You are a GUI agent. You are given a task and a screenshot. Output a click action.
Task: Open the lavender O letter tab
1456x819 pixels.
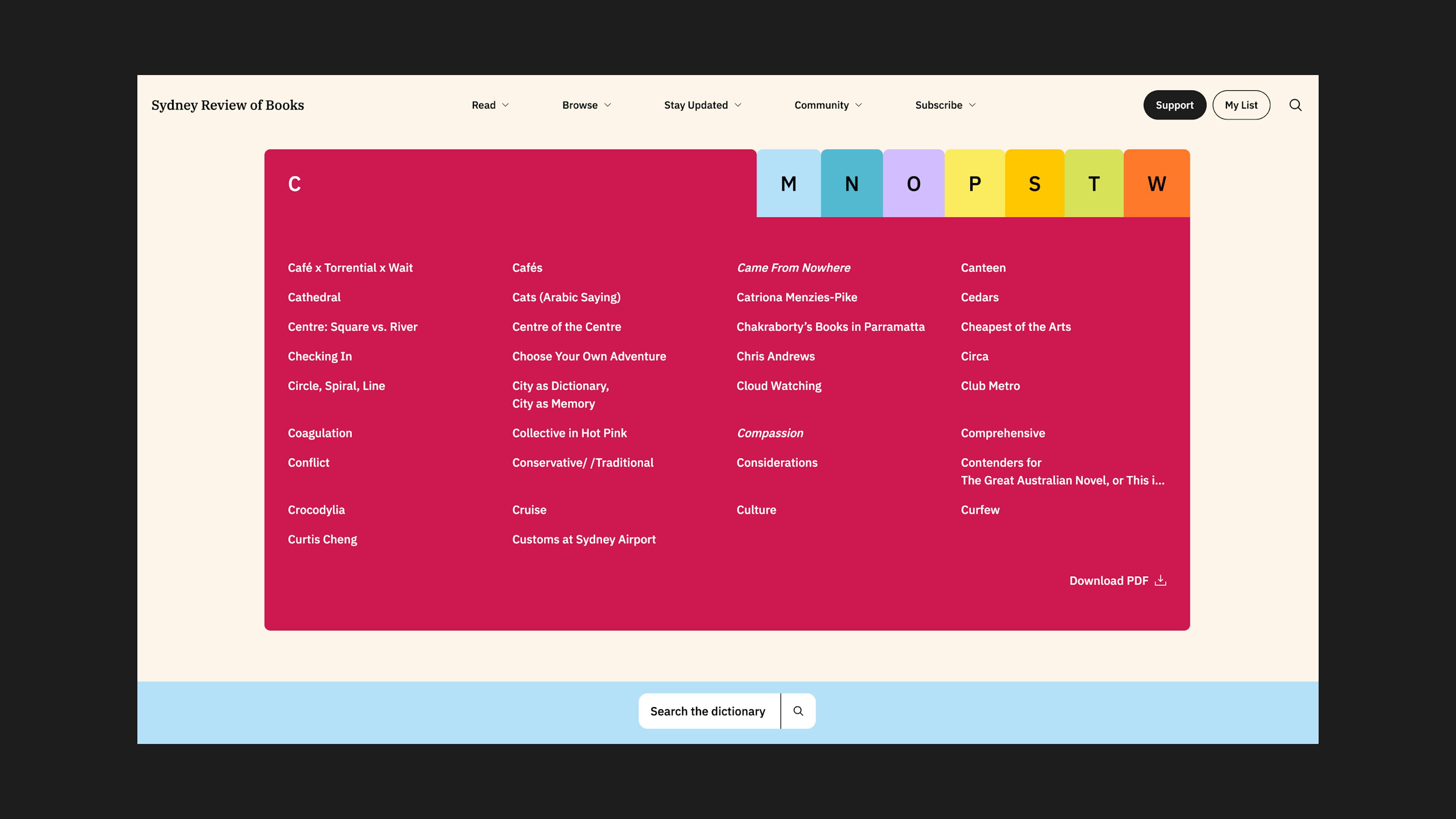[x=913, y=184]
